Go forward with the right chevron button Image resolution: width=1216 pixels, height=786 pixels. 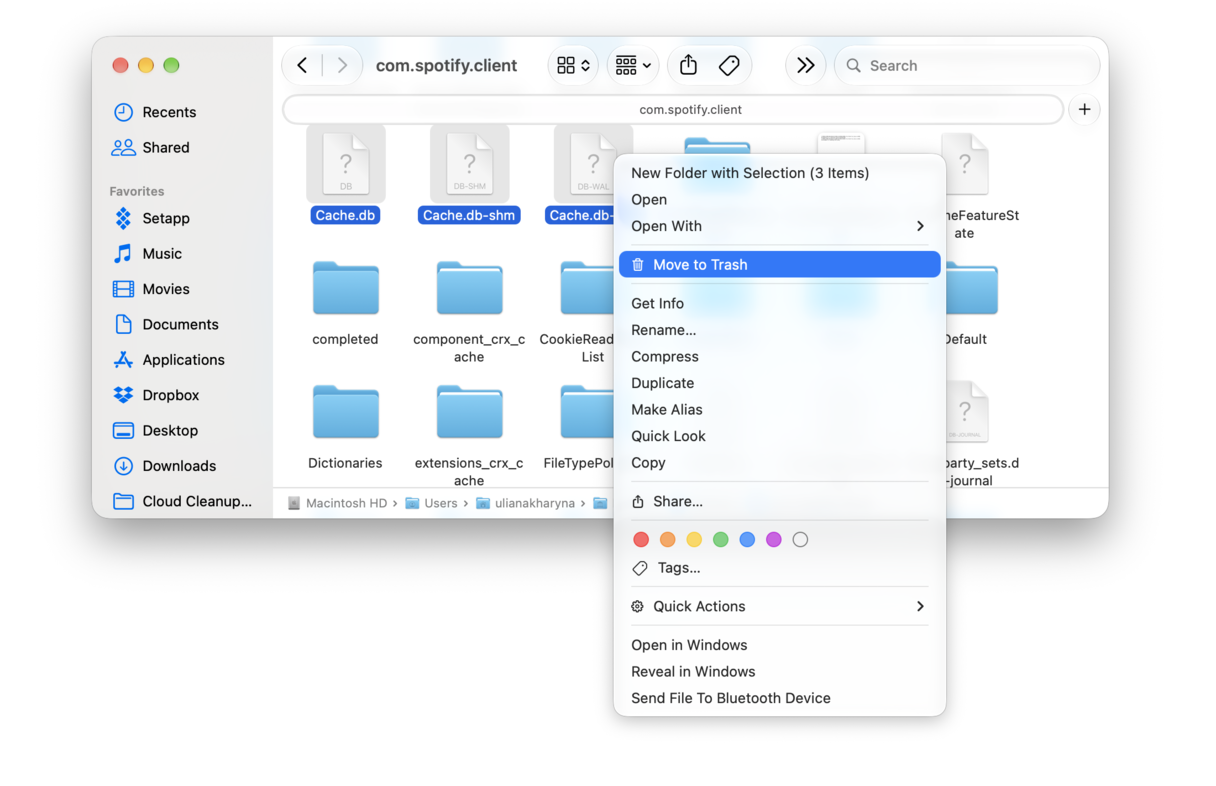pyautogui.click(x=342, y=65)
